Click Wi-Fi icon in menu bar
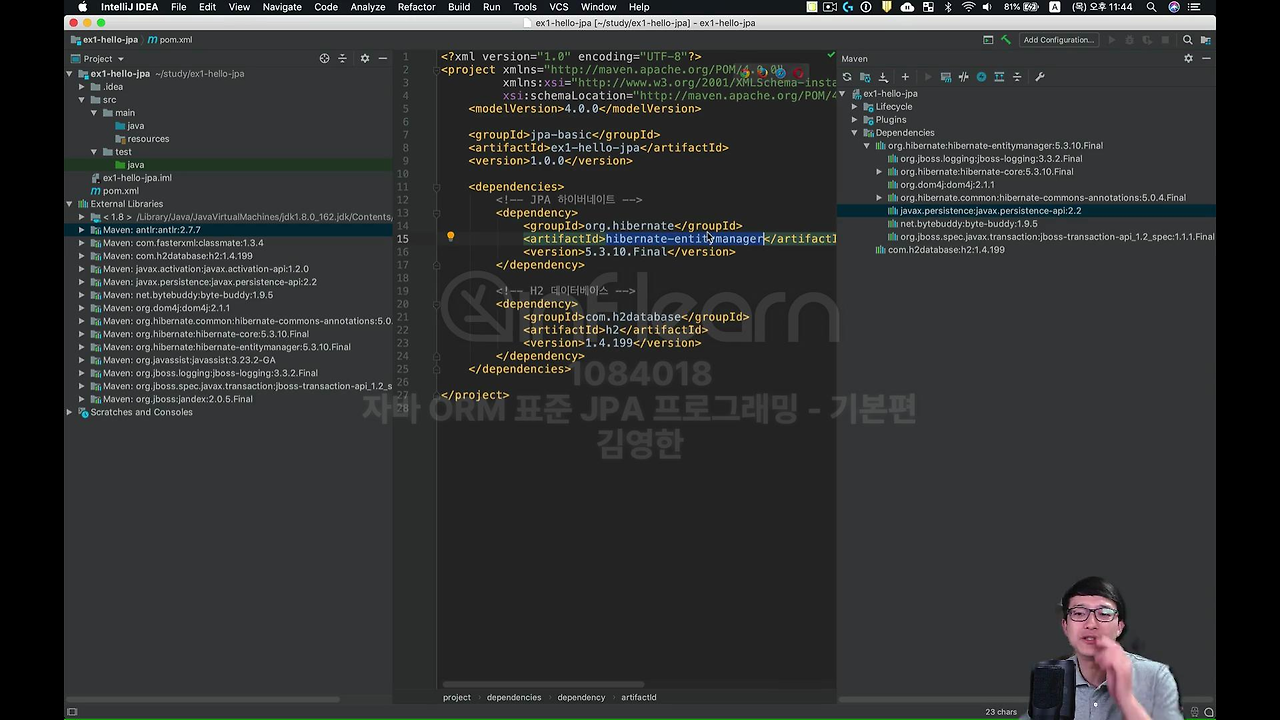1280x720 pixels. 968,7
